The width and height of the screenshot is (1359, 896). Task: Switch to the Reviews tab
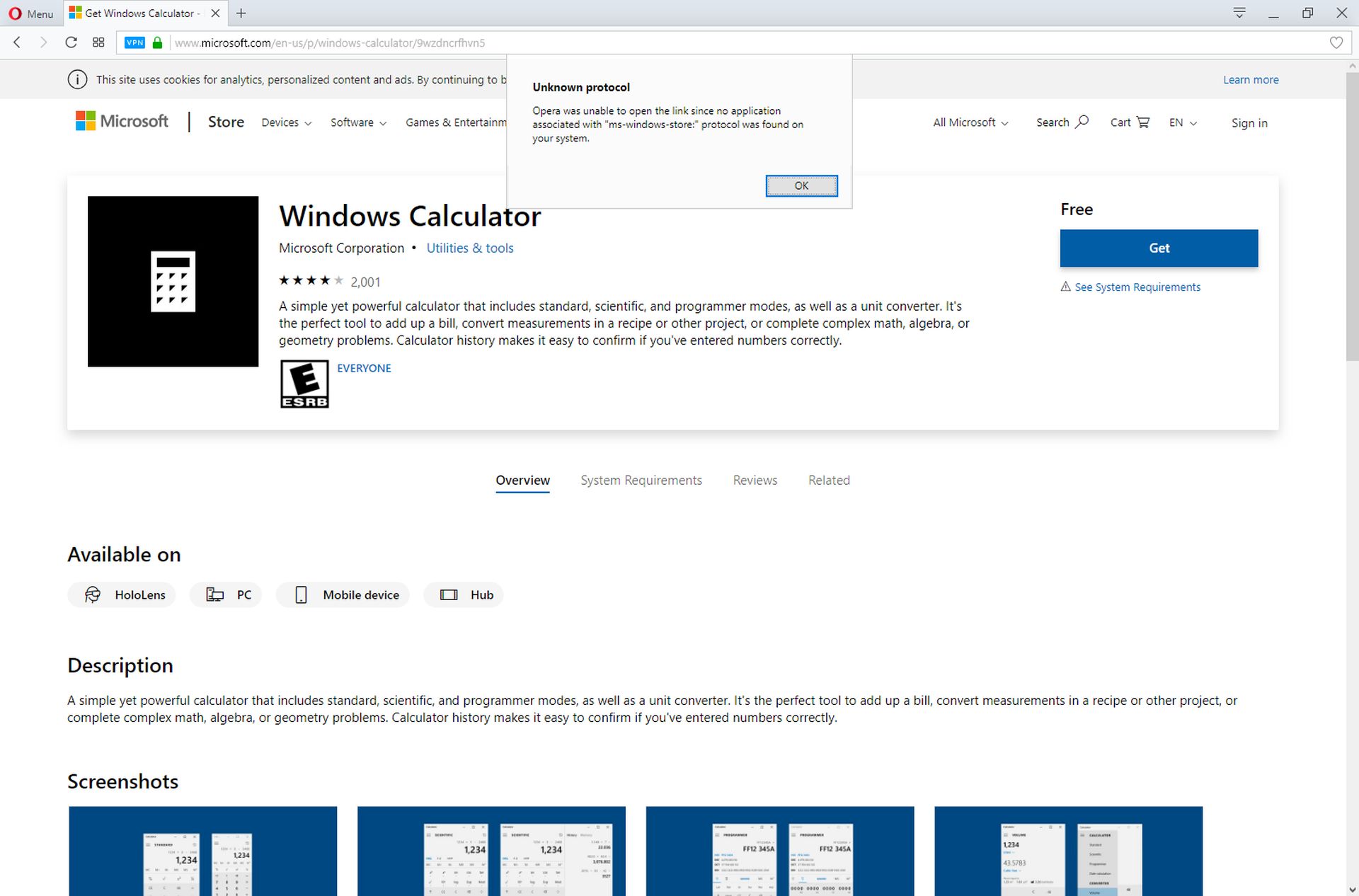coord(755,481)
